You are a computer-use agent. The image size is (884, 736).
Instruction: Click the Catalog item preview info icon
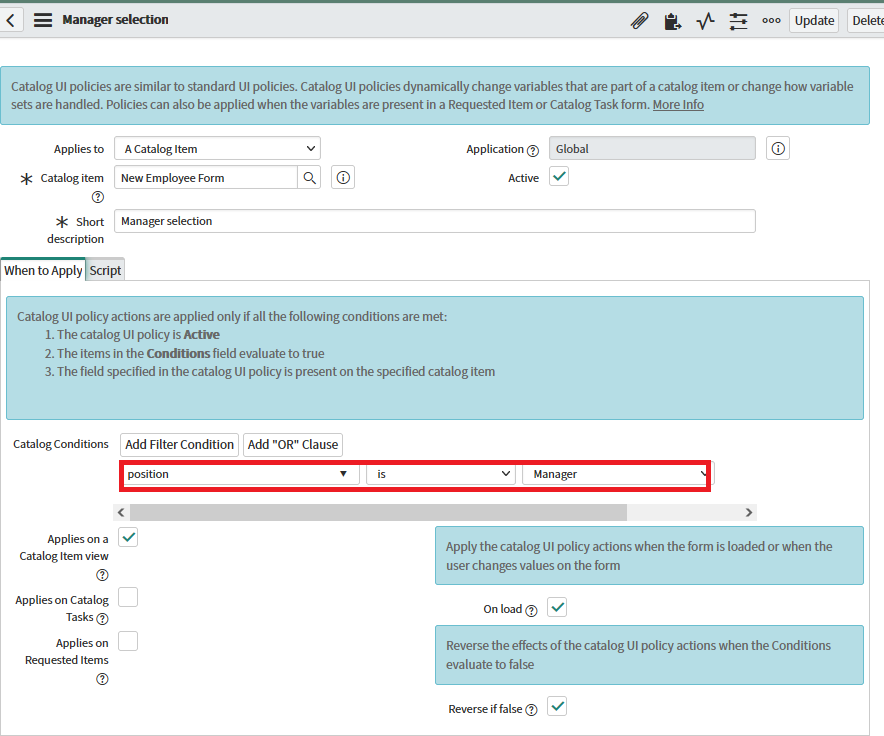click(x=343, y=178)
